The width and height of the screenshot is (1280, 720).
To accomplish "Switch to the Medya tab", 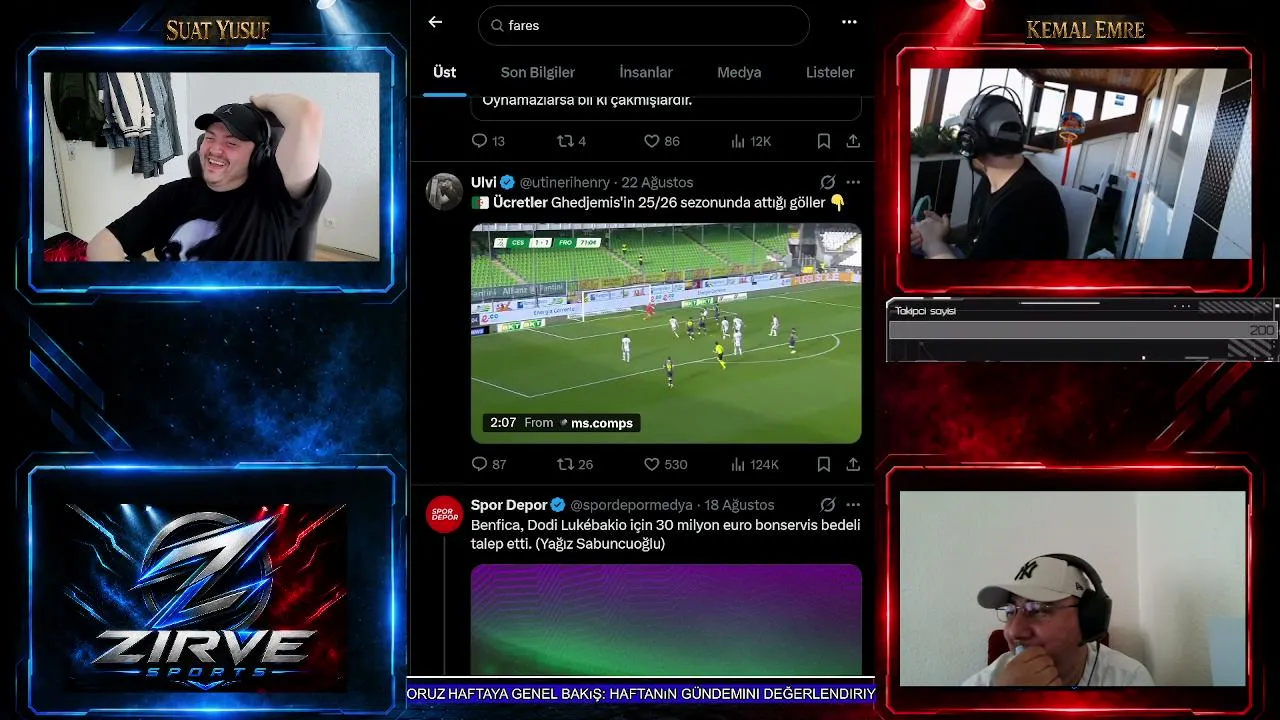I will (x=739, y=72).
